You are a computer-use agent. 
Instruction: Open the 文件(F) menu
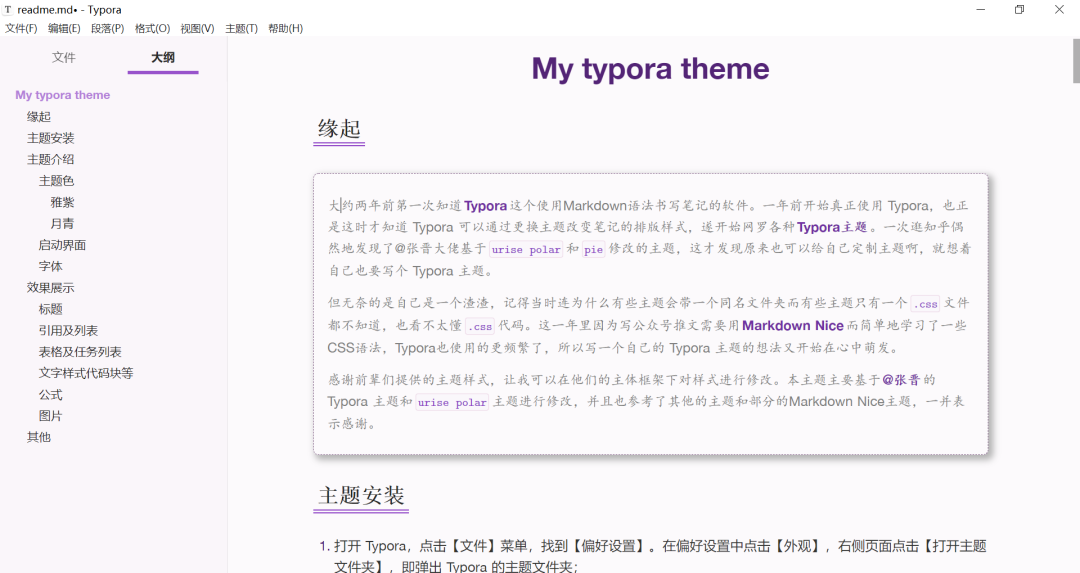pyautogui.click(x=21, y=28)
